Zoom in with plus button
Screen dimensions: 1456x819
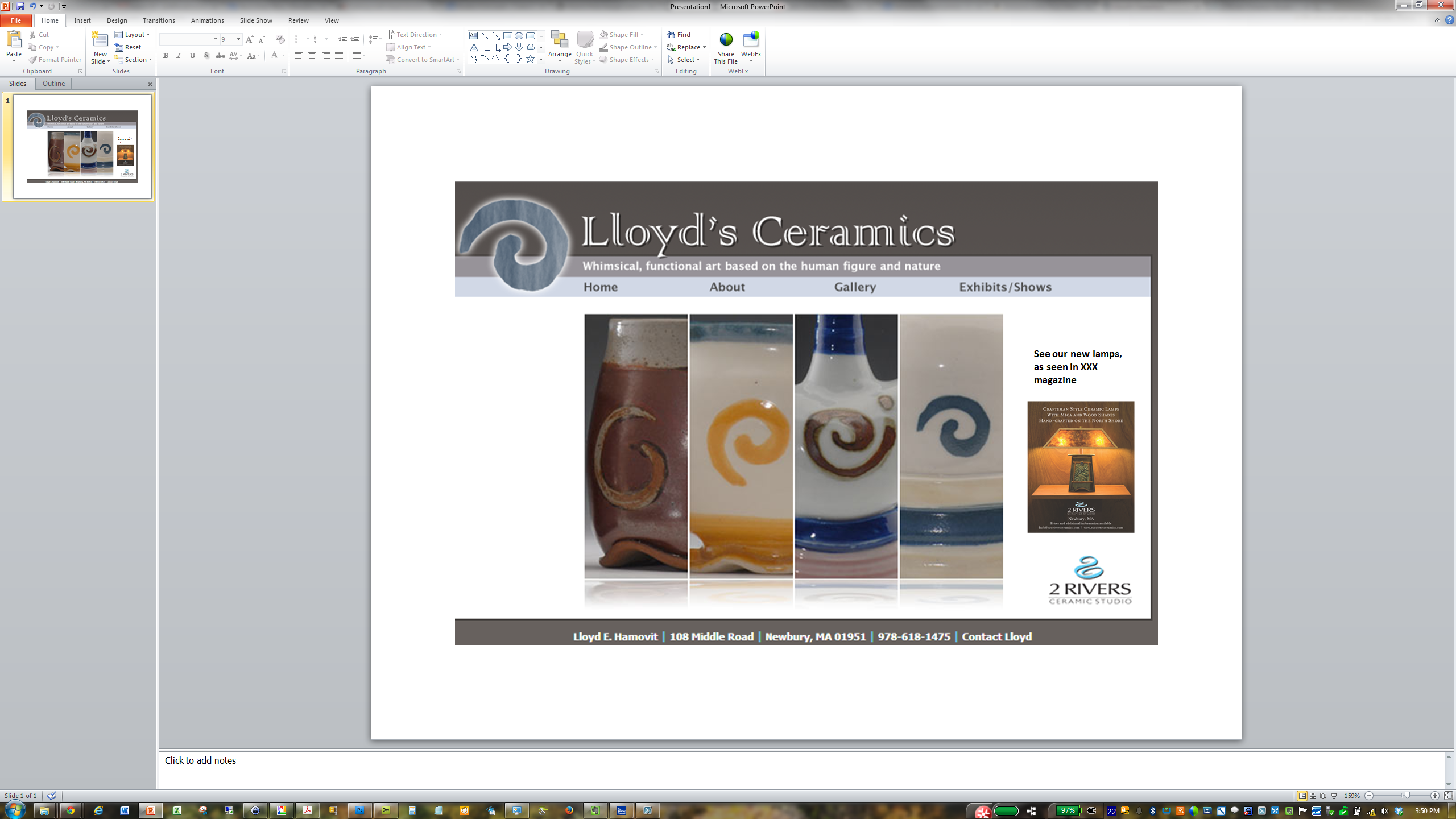coord(1435,796)
